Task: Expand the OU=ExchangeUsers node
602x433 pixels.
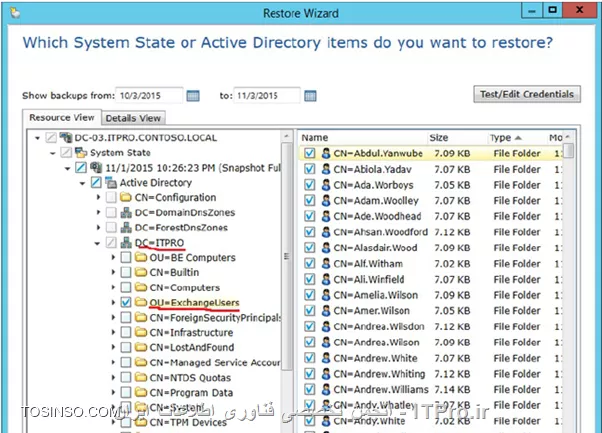Action: coord(113,302)
